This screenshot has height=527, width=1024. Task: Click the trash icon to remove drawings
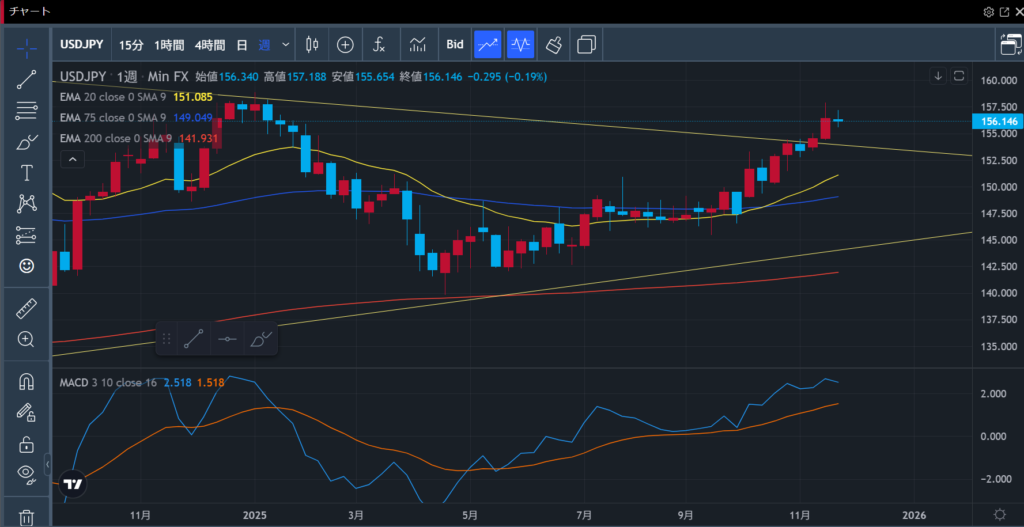click(x=27, y=517)
